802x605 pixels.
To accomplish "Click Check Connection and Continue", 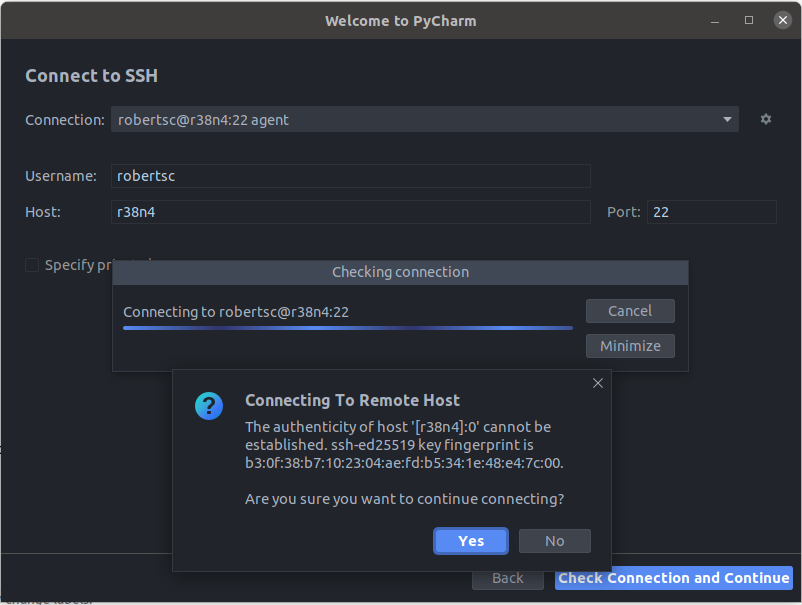I will [x=673, y=578].
